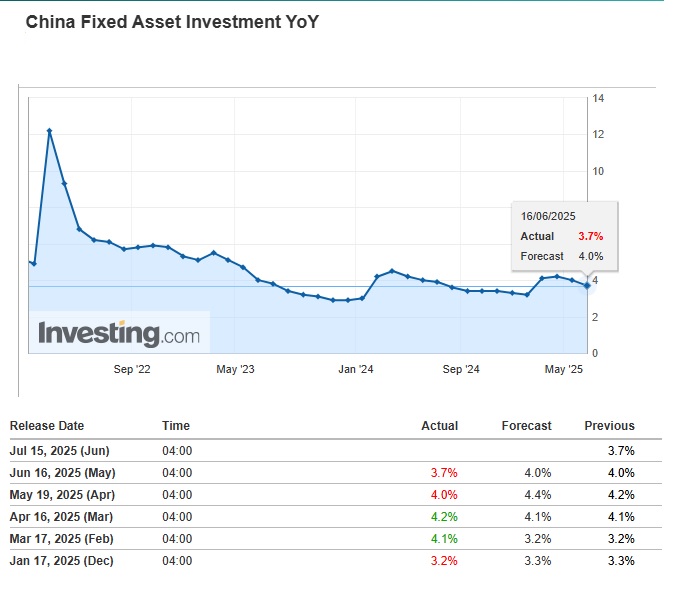This screenshot has width=676, height=598.
Task: Click the Sep '22 x-axis label
Action: 132,370
